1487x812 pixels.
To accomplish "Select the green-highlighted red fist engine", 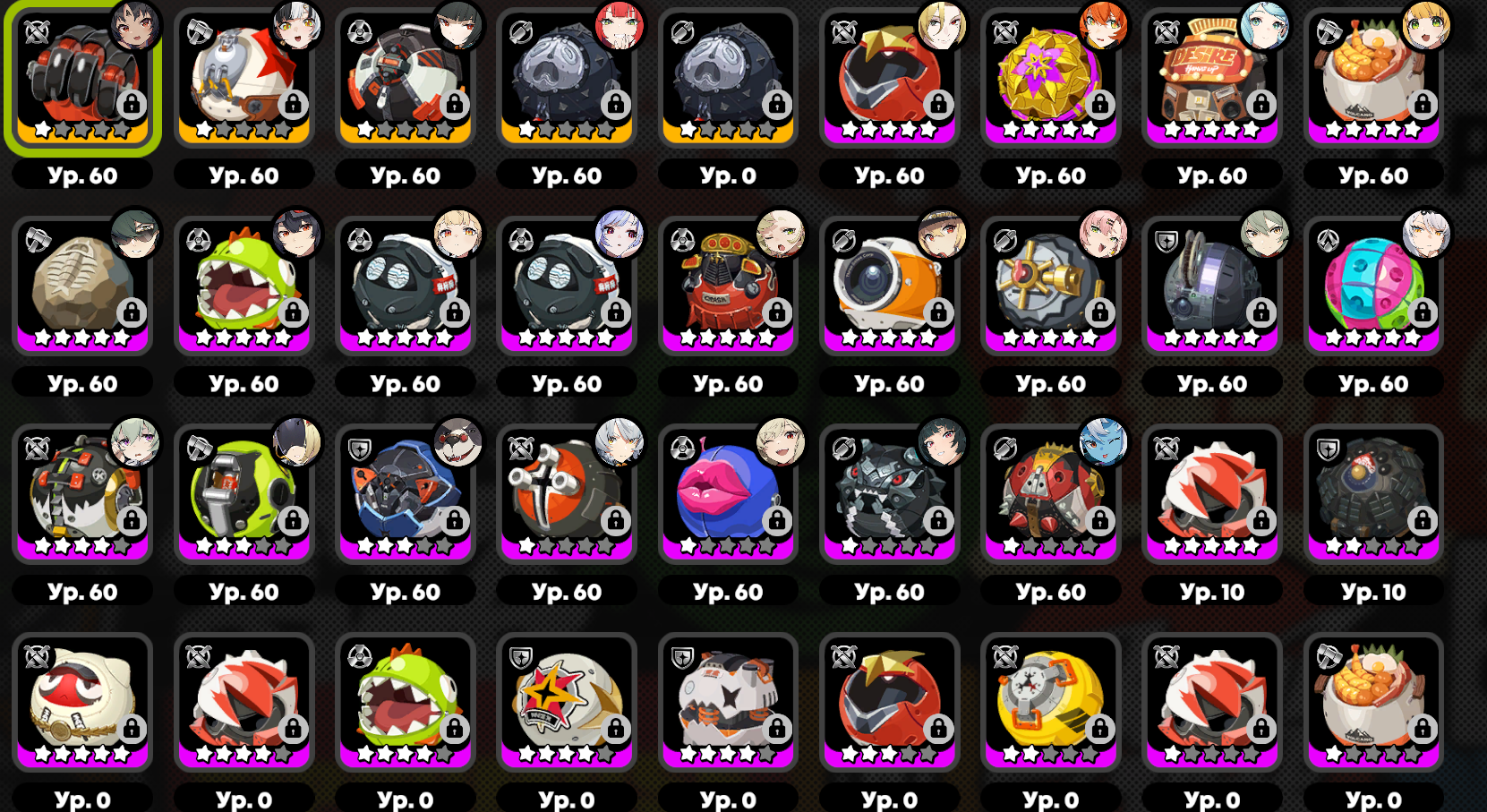I will tap(82, 79).
